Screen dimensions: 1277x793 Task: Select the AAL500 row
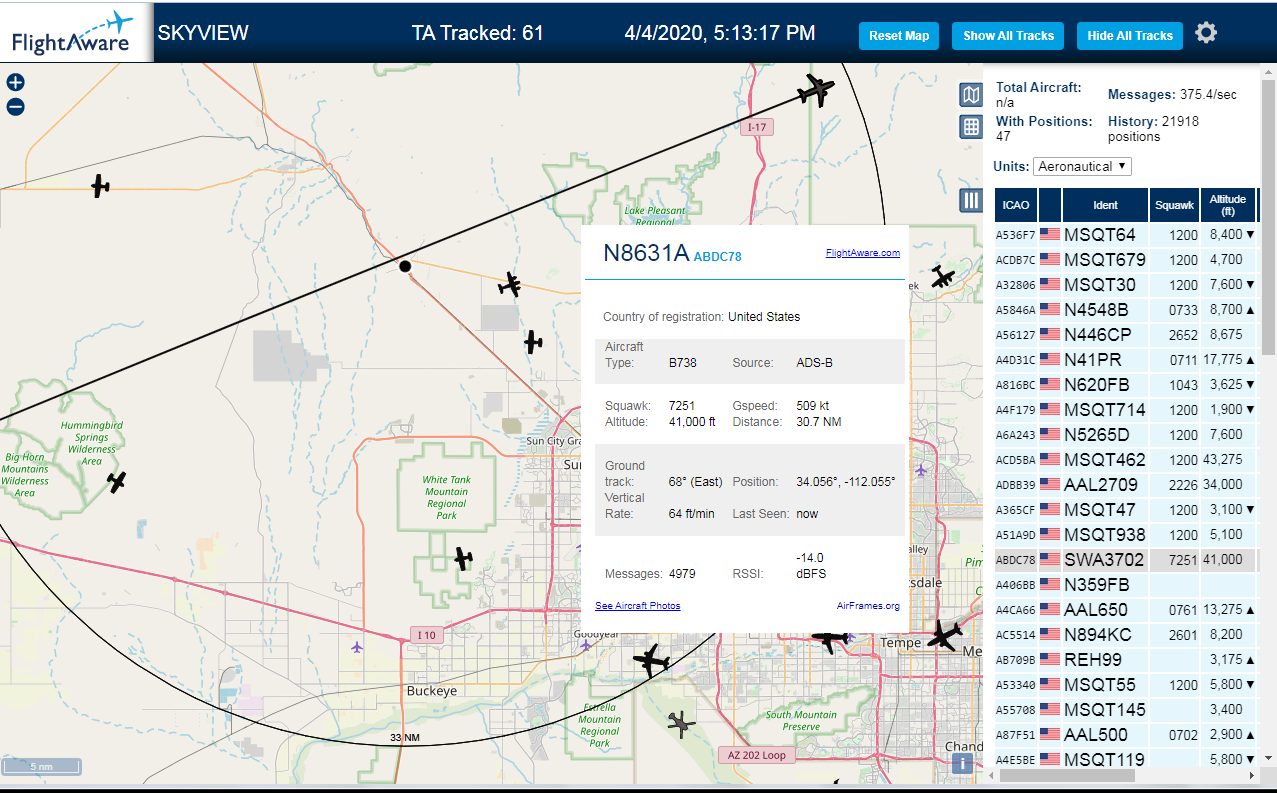1125,735
